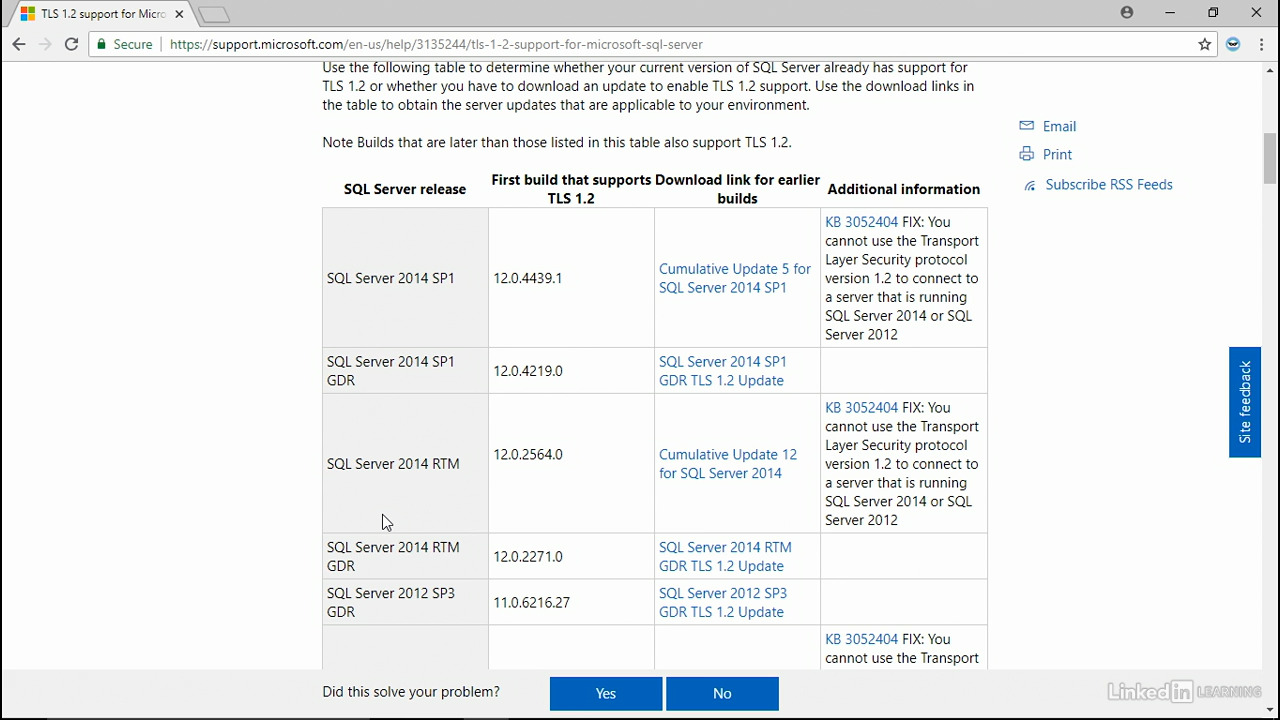
Task: Click the SQL Server release column header
Action: click(405, 189)
